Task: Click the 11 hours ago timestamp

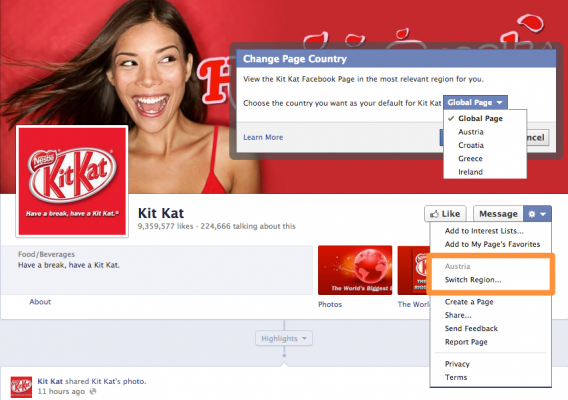Action: [61, 392]
